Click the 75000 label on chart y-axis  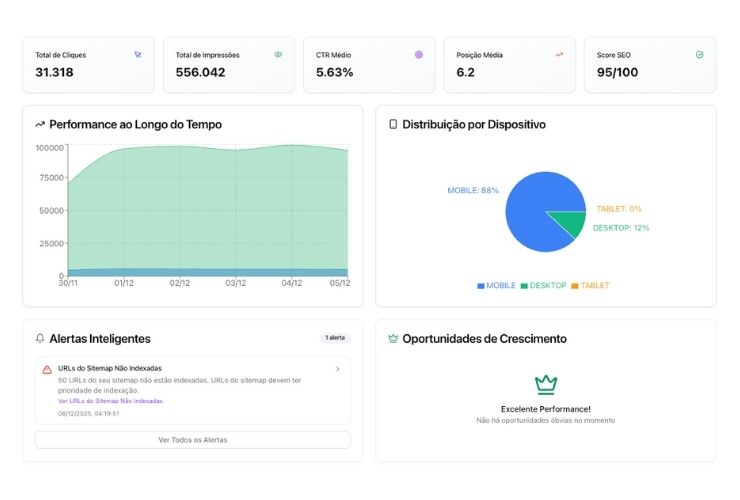(x=51, y=178)
